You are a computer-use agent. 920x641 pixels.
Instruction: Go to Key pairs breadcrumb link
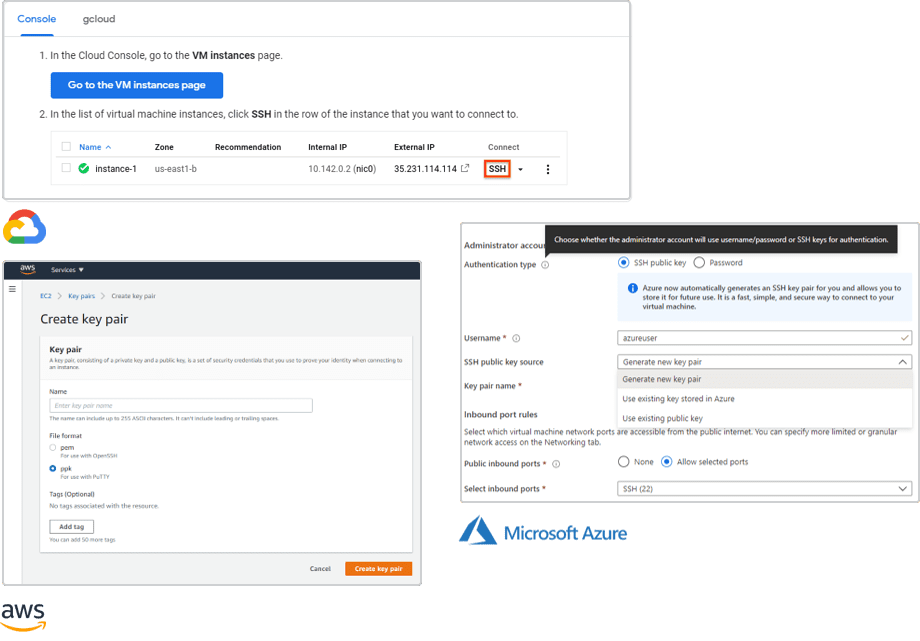82,296
